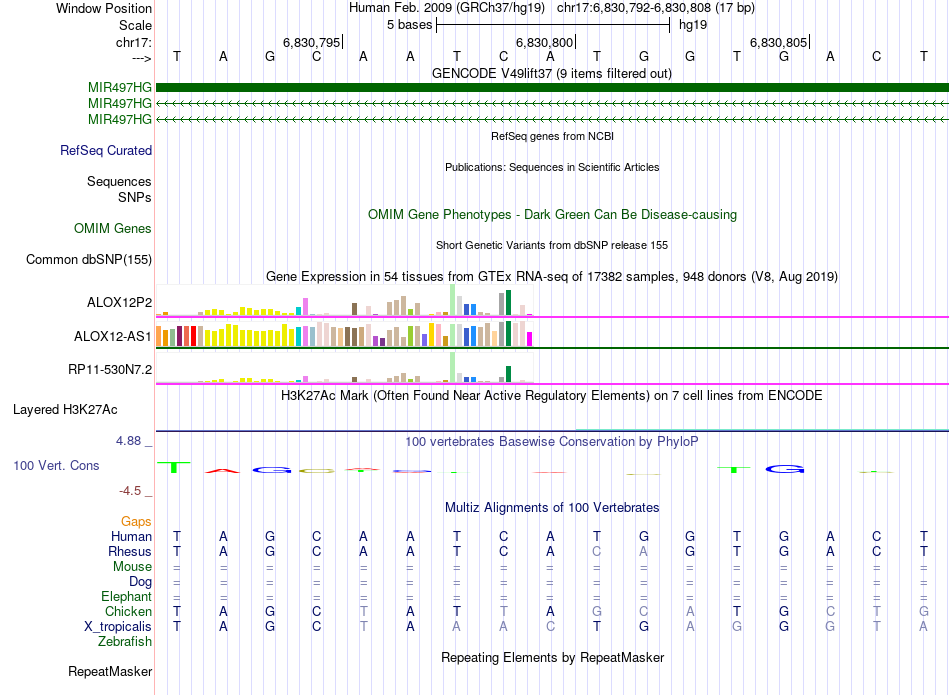Click the ALOX12P2 expression label
950x695 pixels.
119,302
